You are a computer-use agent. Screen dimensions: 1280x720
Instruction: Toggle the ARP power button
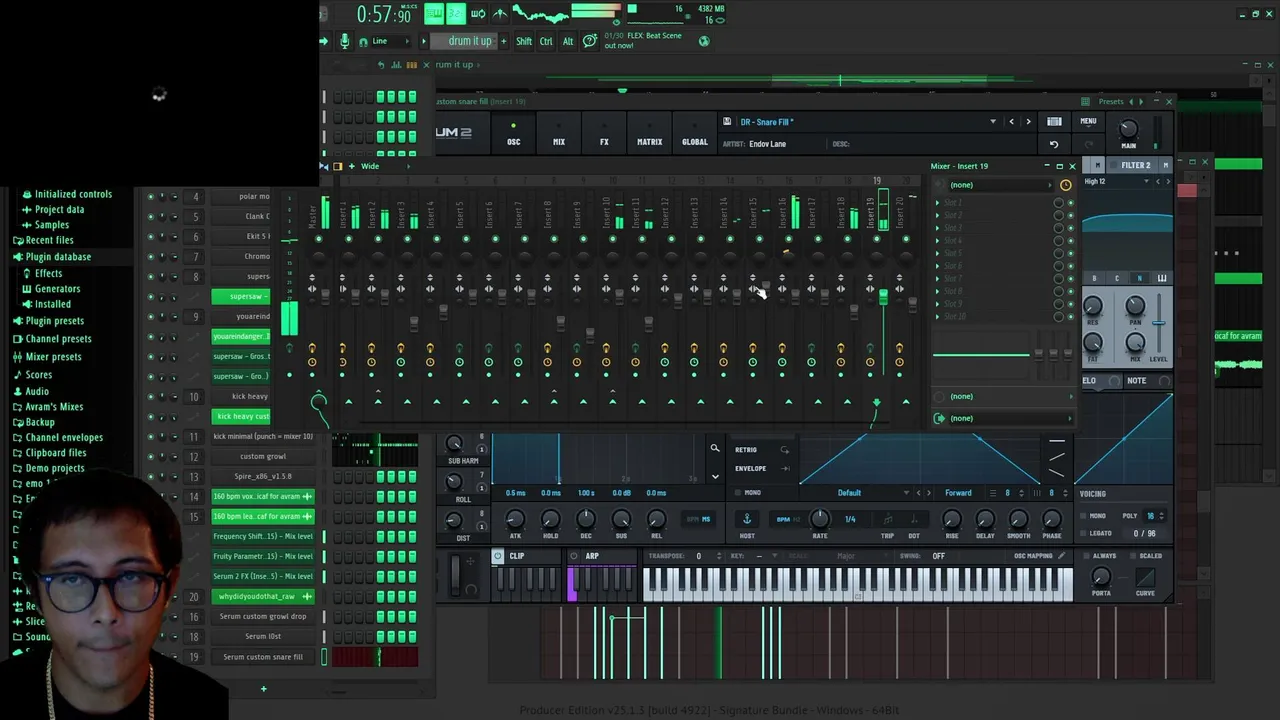point(574,556)
